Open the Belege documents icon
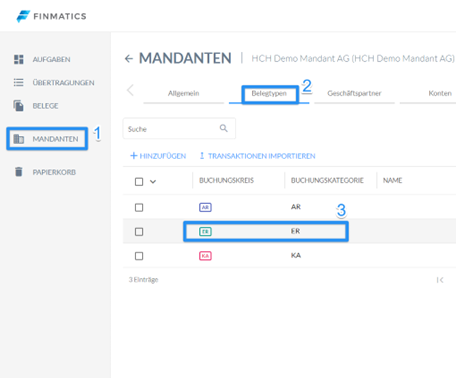The image size is (457, 379). click(19, 106)
